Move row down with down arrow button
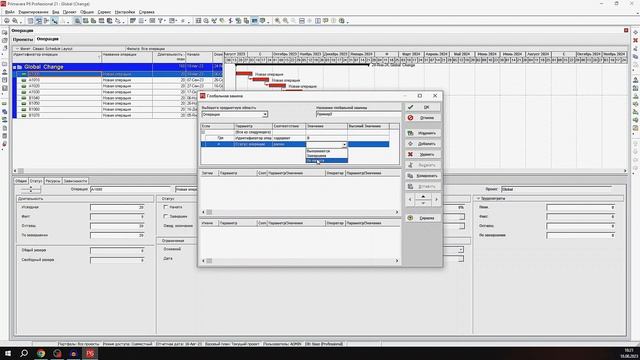The height and width of the screenshot is (360, 640). [x=423, y=202]
